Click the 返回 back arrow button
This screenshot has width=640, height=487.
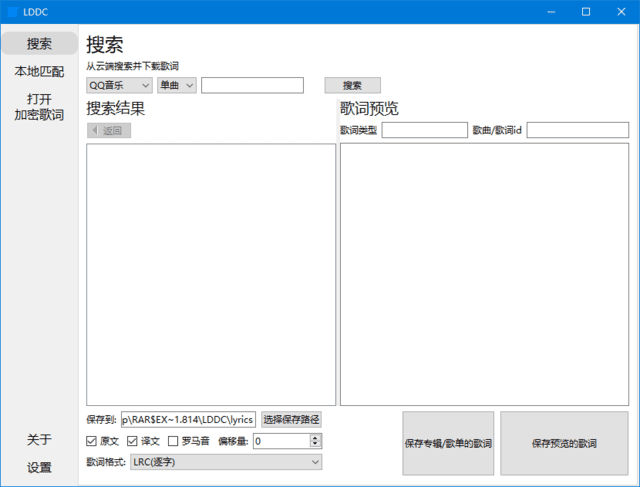109,130
